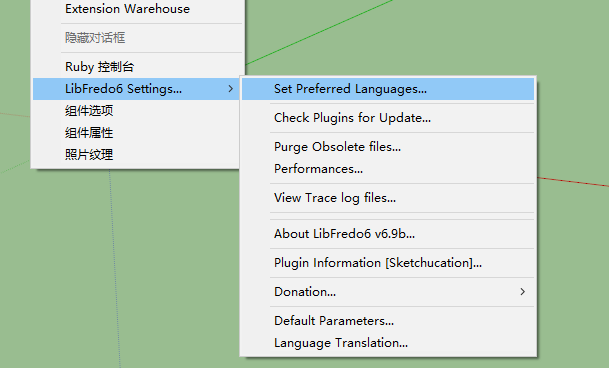Viewport: 609px width, 368px height.
Task: Choose Purge Obsolete files...
Action: (388, 147)
